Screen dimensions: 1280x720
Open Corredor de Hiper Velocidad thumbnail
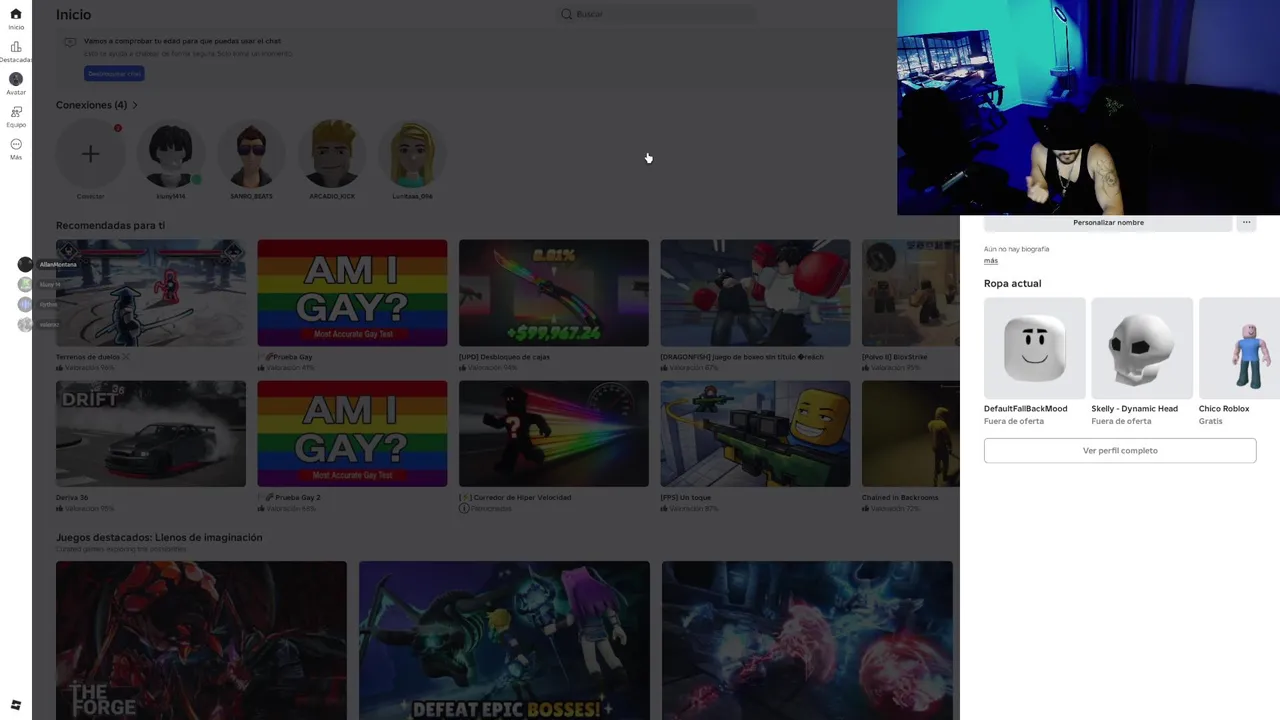click(x=554, y=434)
